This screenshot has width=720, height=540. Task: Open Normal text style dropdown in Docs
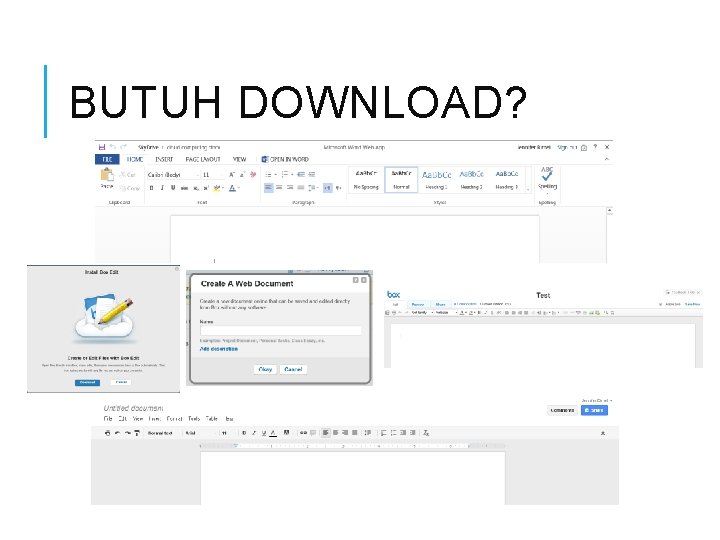163,433
